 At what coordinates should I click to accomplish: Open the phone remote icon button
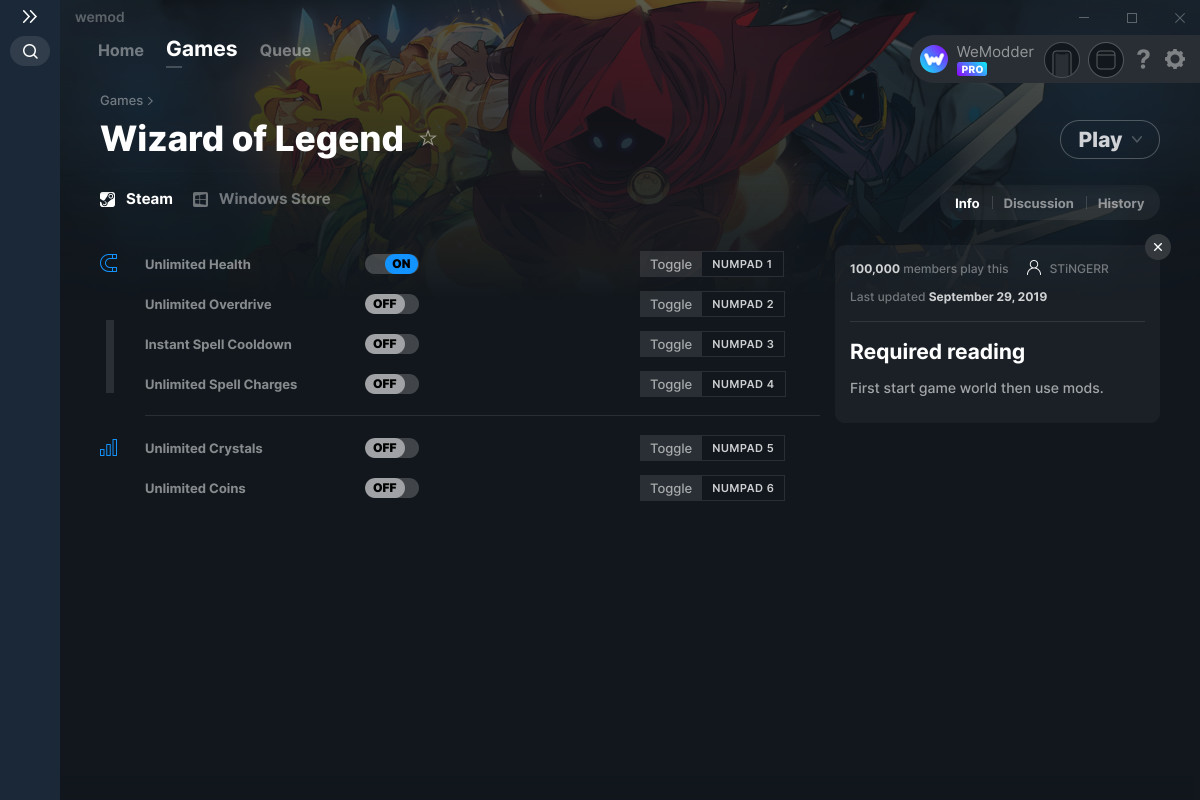(1062, 61)
